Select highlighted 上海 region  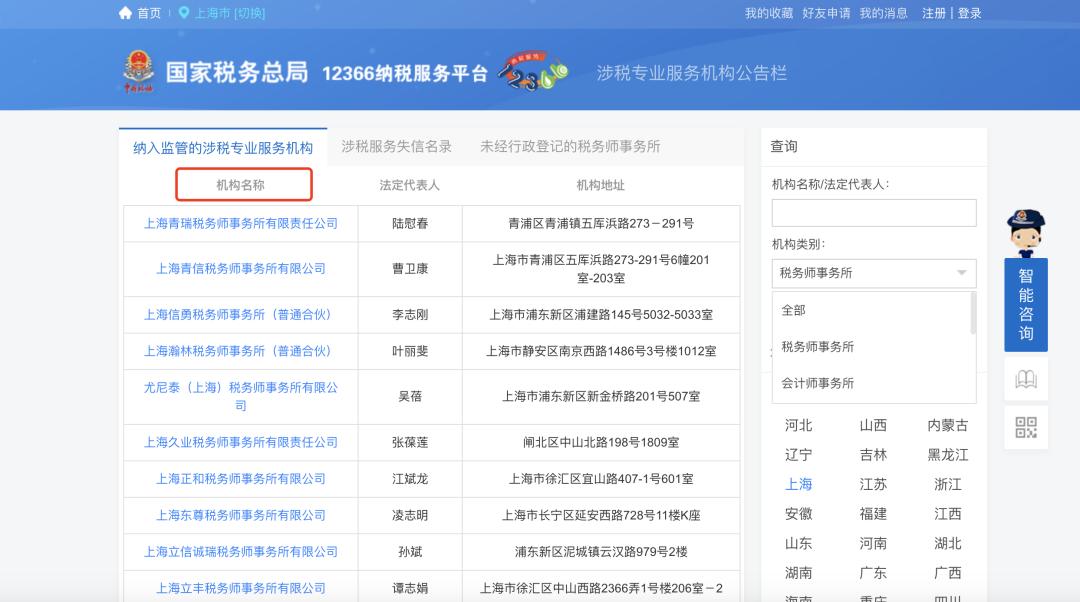click(x=799, y=484)
